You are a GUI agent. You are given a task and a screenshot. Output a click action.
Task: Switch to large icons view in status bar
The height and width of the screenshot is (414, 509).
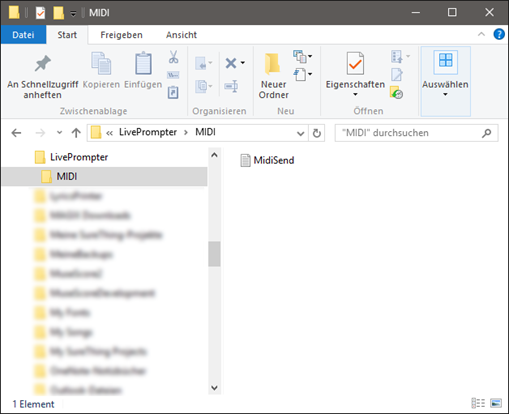click(496, 403)
